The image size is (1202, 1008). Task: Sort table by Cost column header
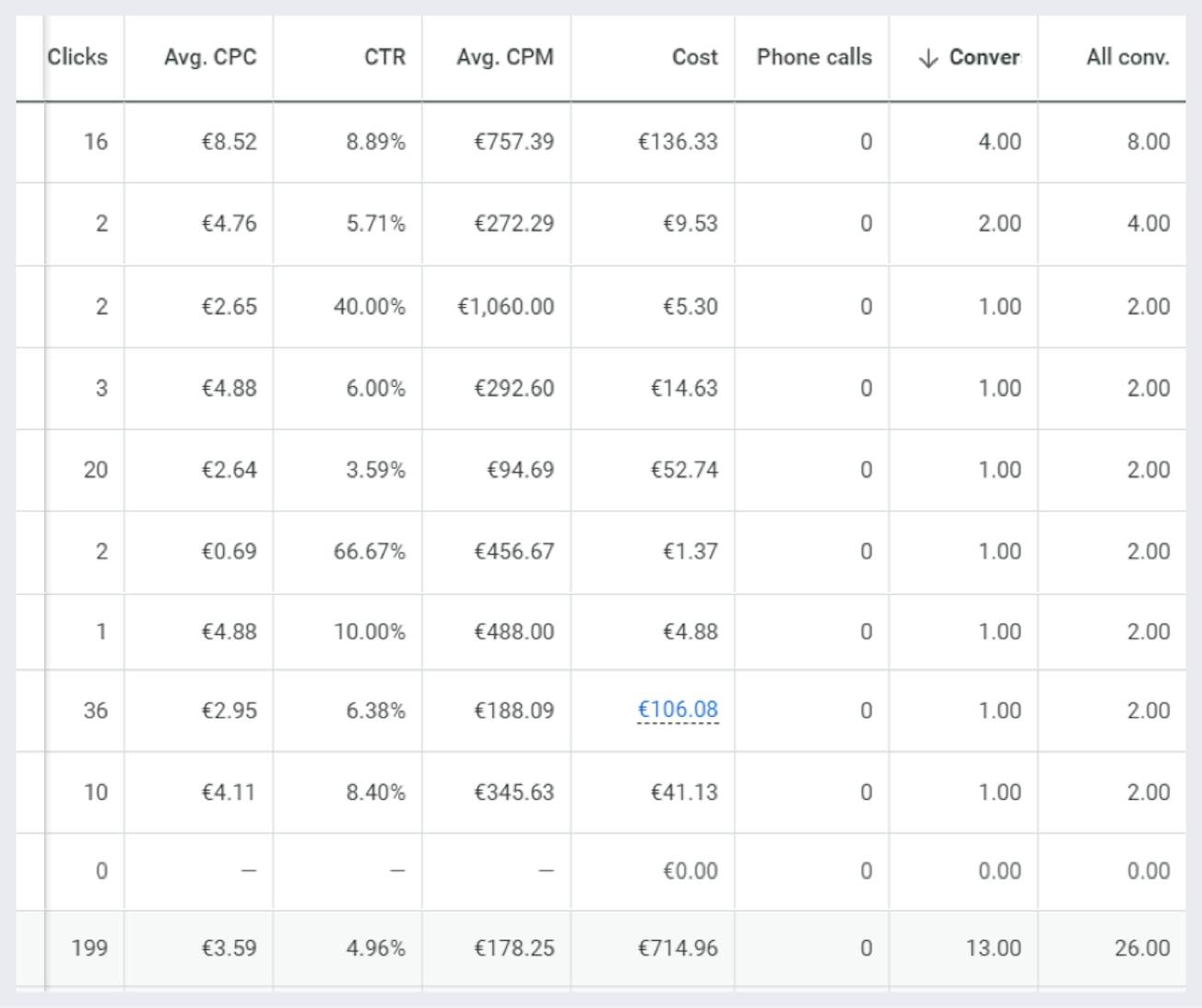point(694,57)
